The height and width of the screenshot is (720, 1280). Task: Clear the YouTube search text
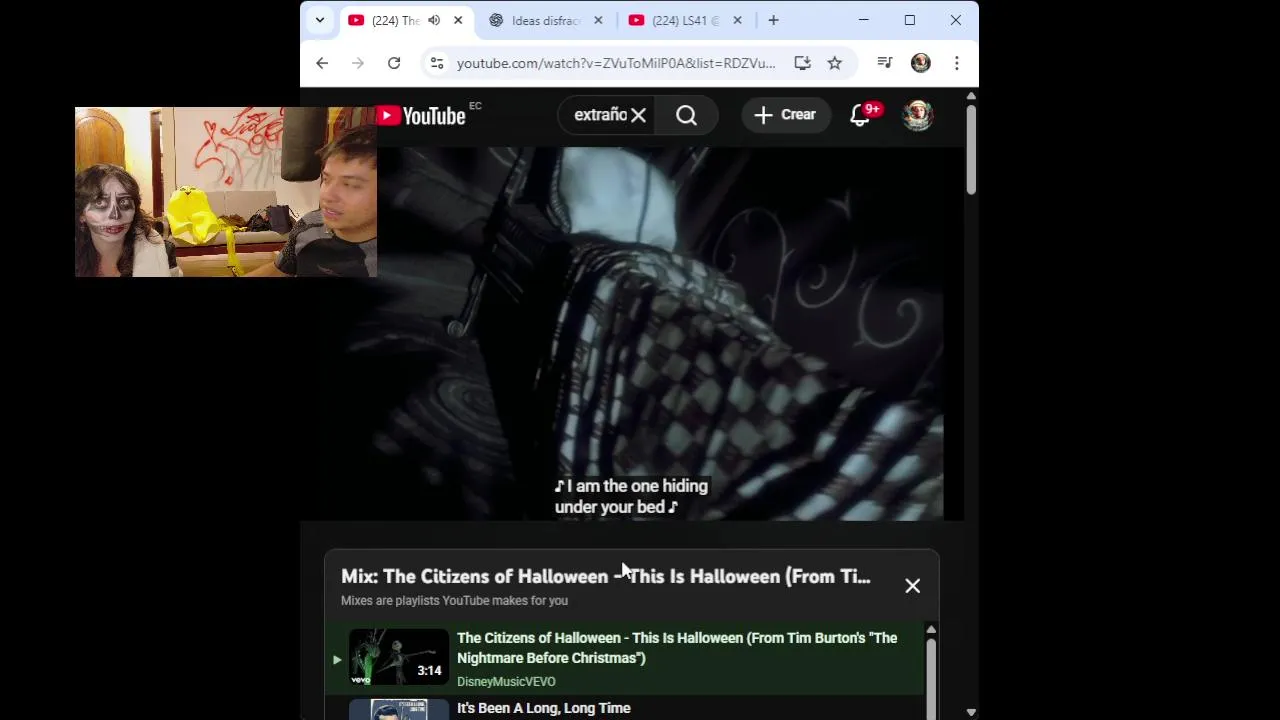point(638,115)
